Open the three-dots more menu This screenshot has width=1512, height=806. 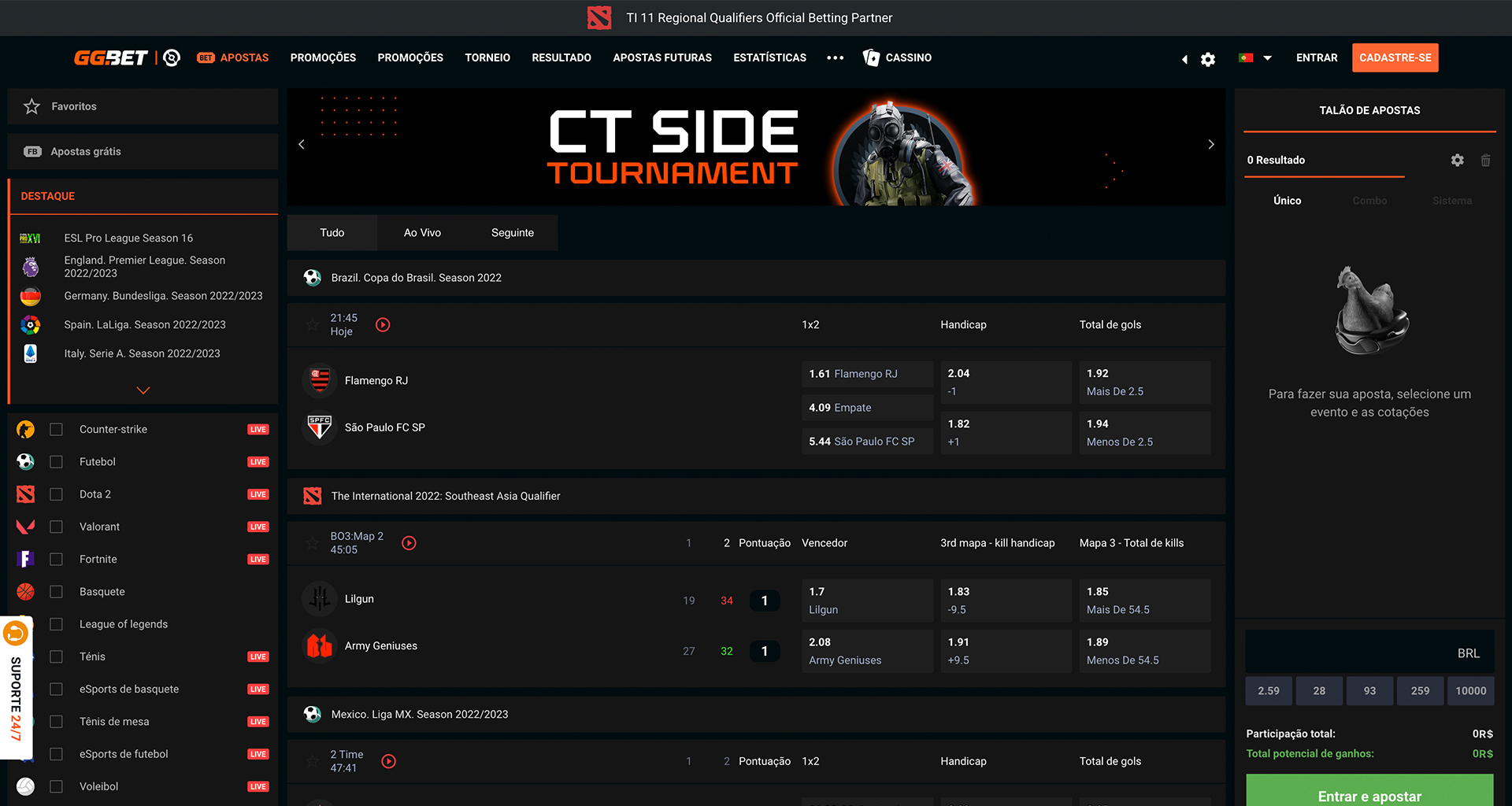tap(835, 57)
